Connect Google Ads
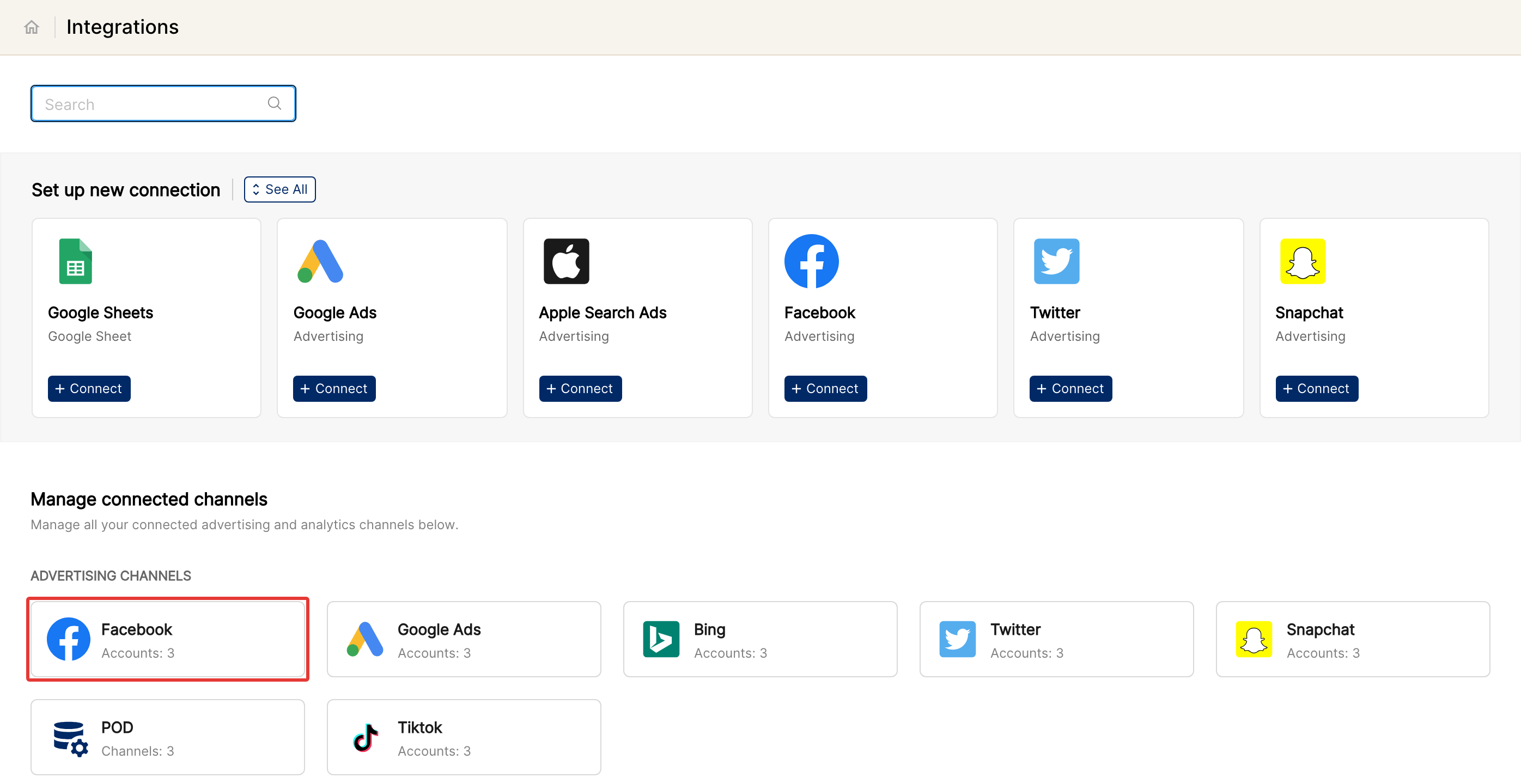 (334, 389)
